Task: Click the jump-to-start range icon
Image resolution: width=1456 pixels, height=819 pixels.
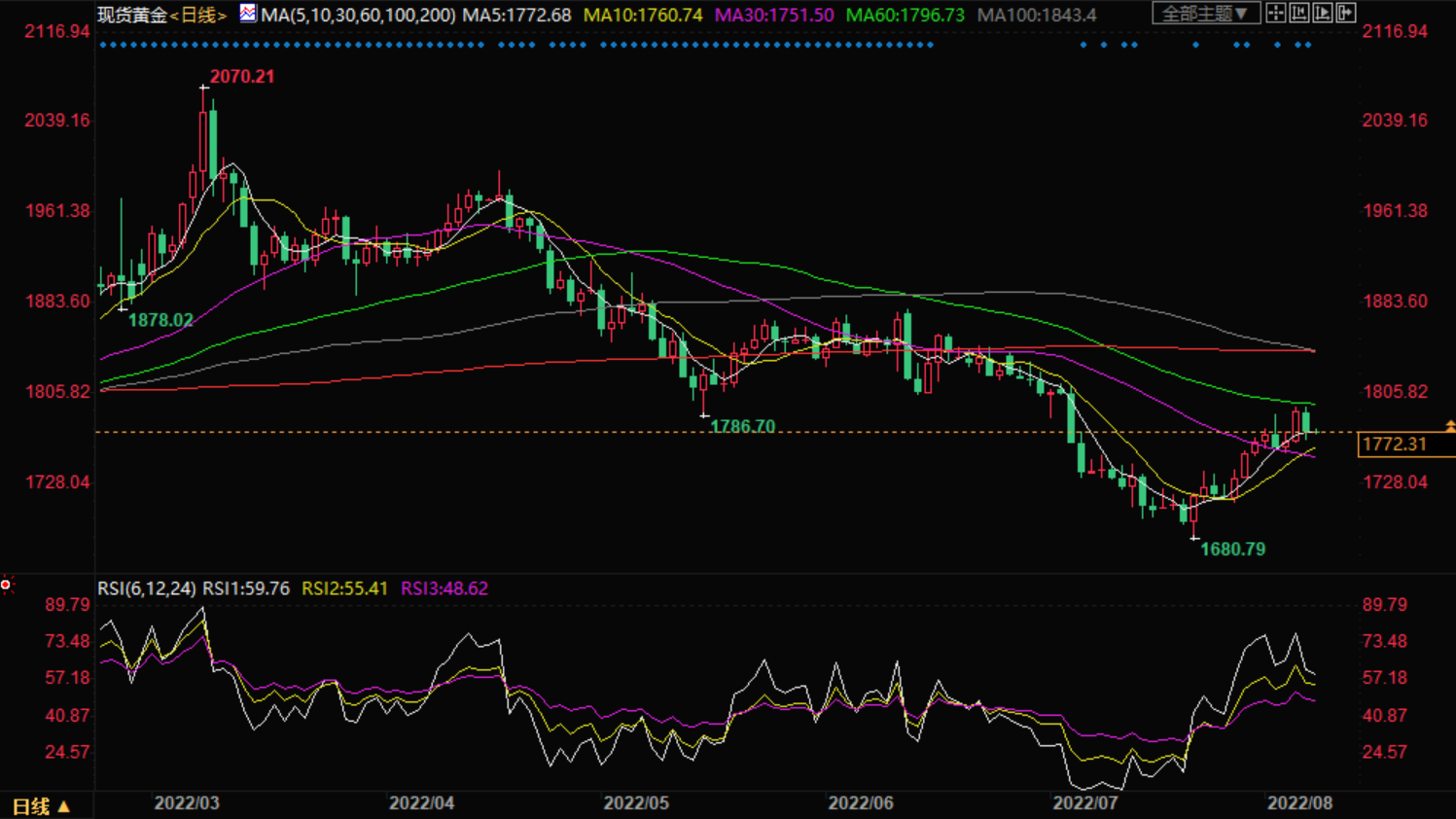Action: pos(1298,14)
